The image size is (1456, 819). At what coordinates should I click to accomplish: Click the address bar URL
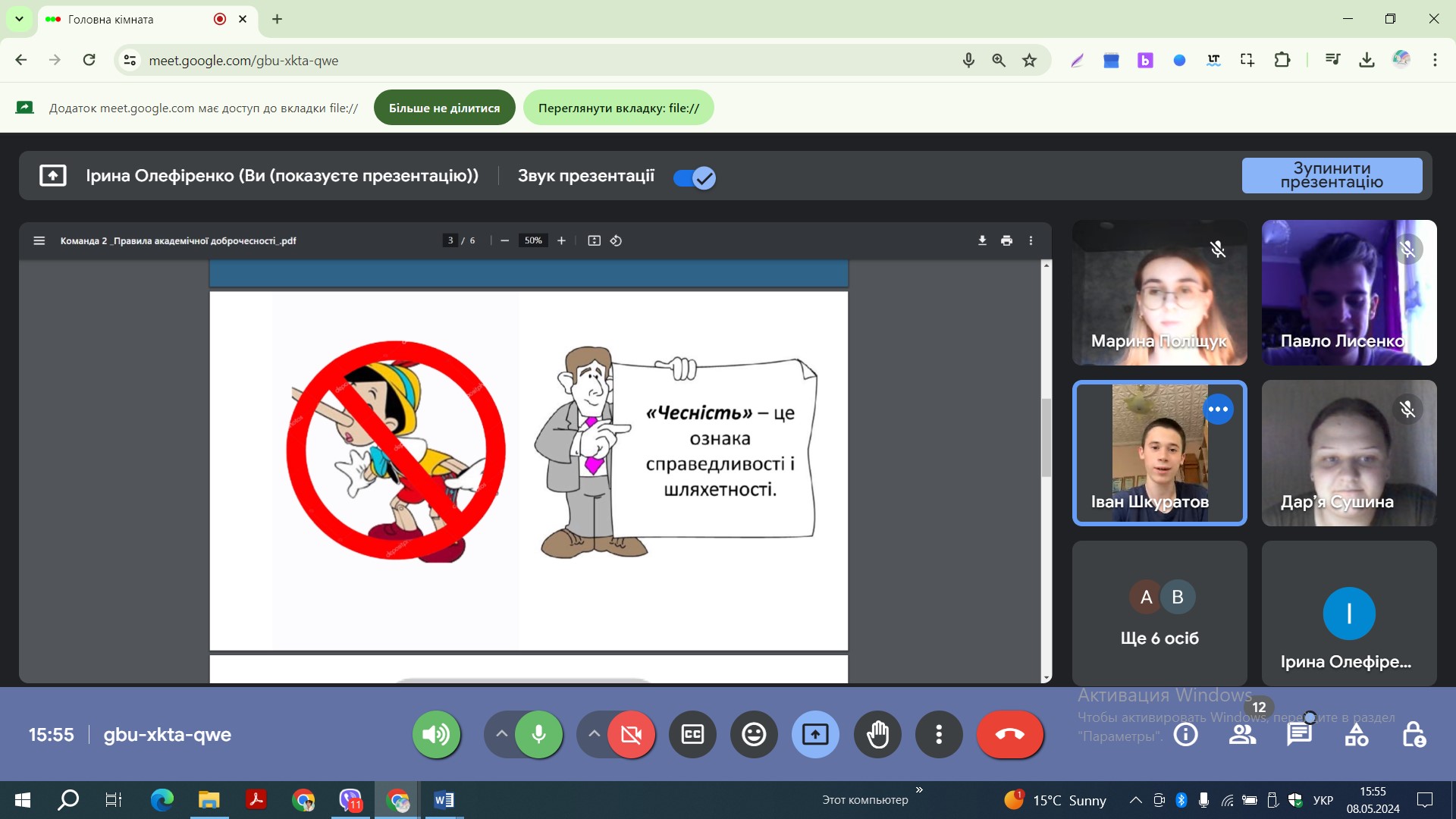[243, 61]
